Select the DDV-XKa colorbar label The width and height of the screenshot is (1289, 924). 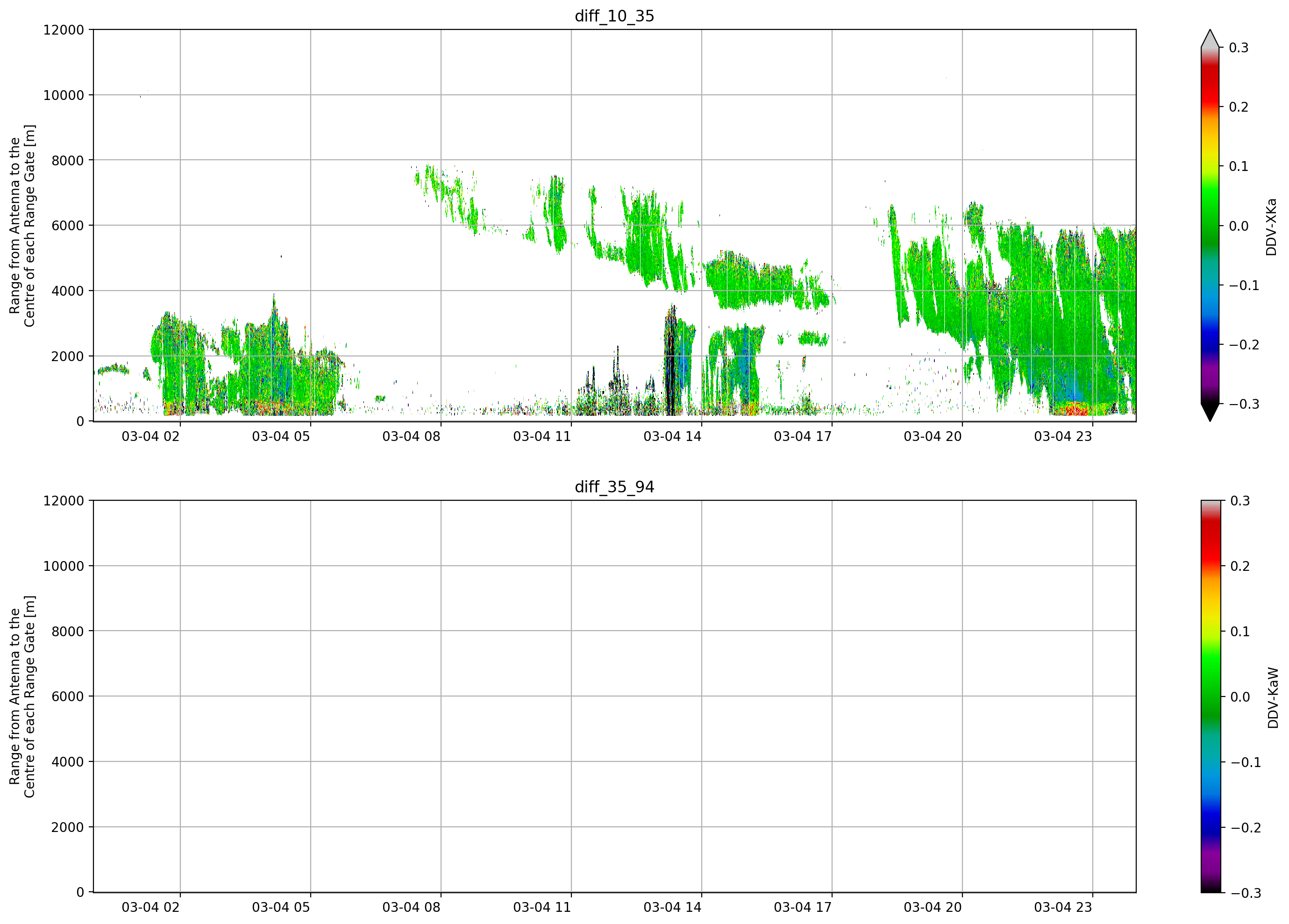tap(1271, 227)
